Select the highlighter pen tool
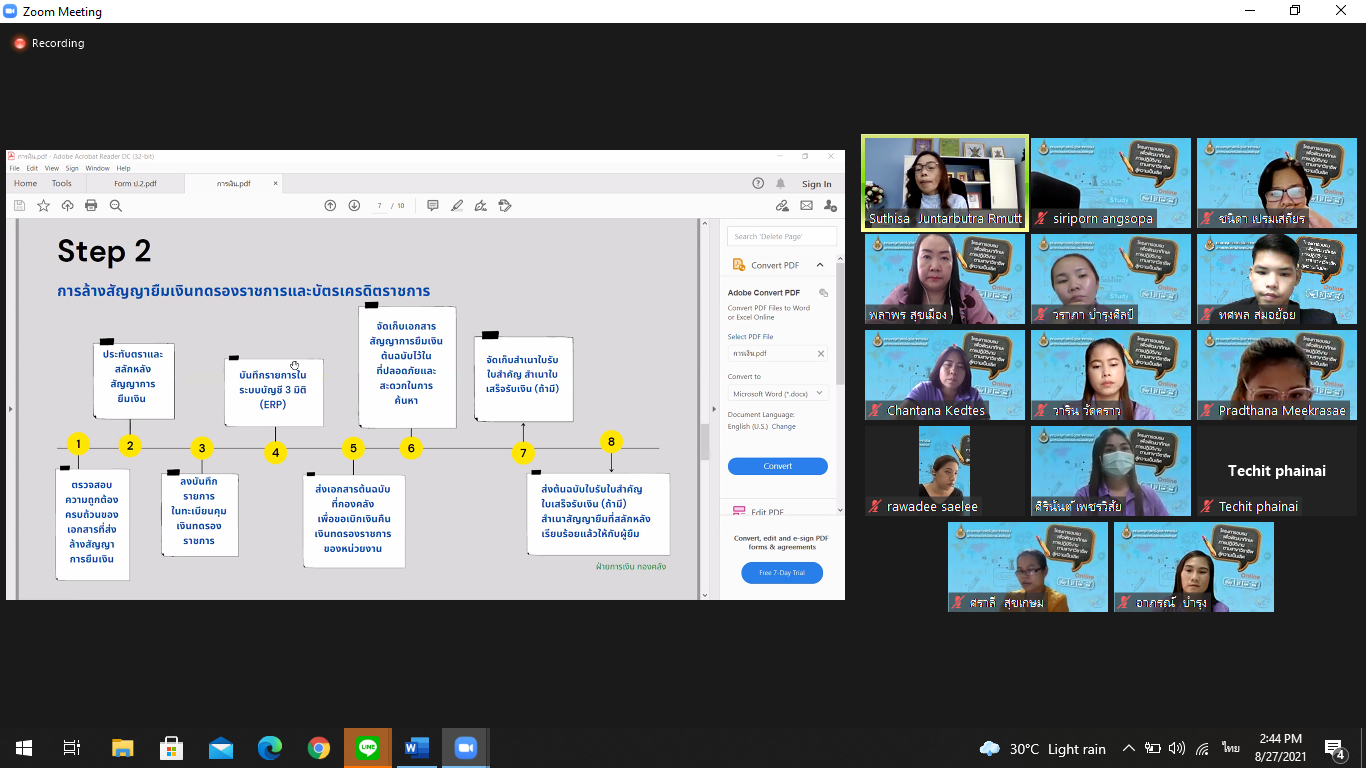 pos(457,206)
